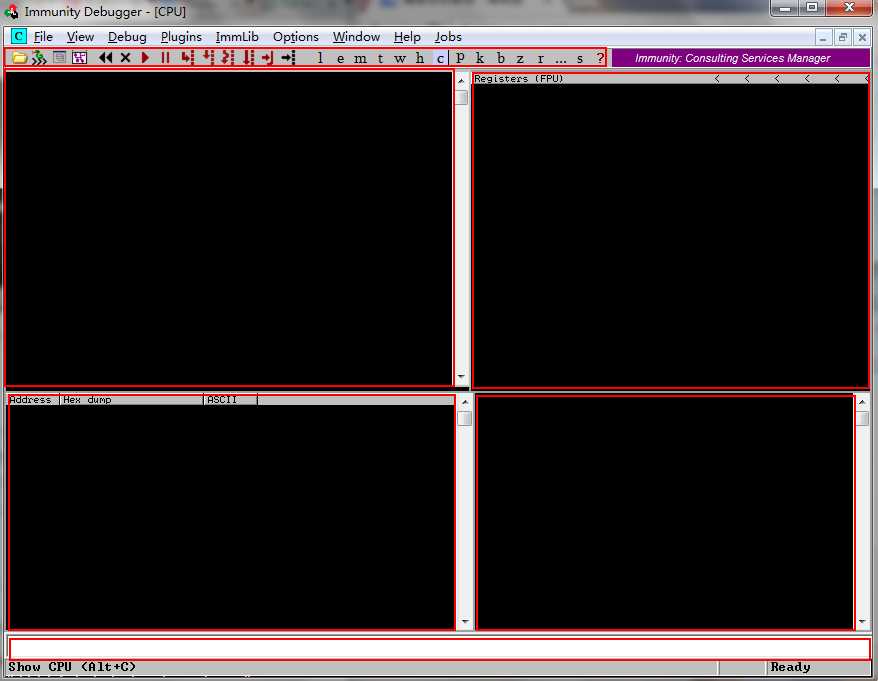Show CPU window with 'c' button
Image resolution: width=878 pixels, height=681 pixels.
[440, 58]
